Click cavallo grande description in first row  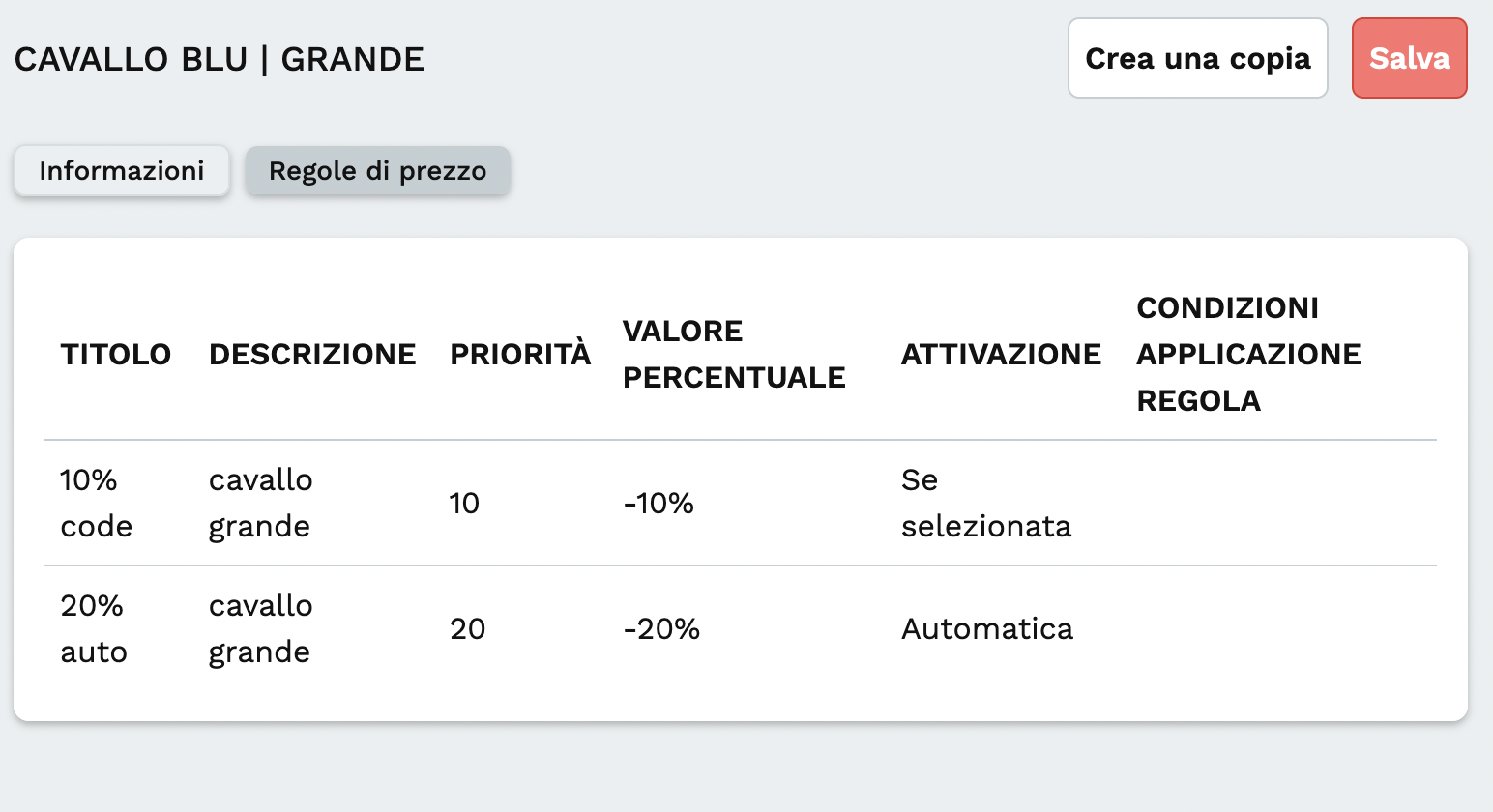(260, 503)
